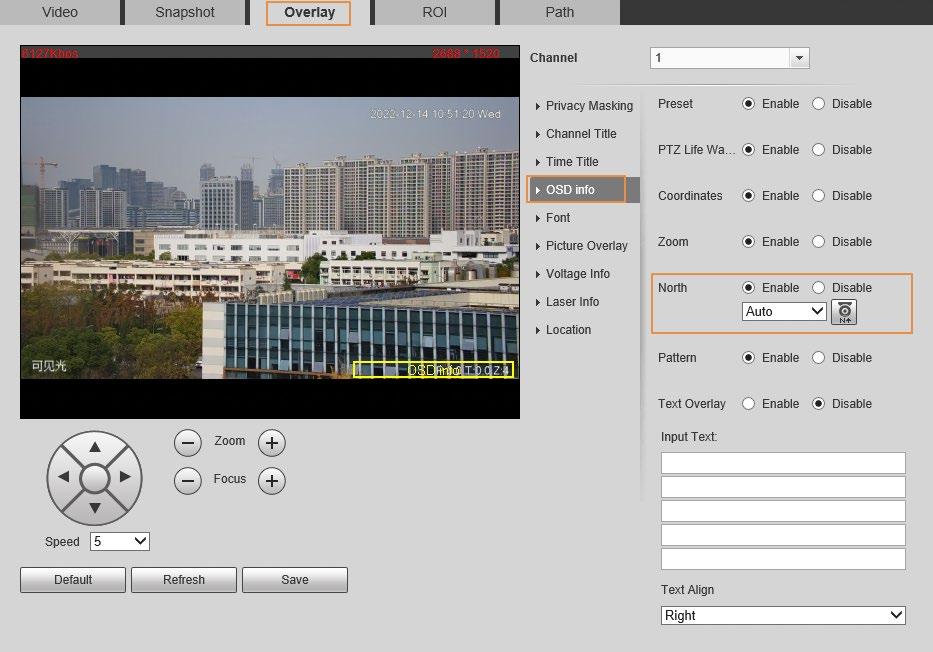
Task: Open the Channel dropdown
Action: 730,58
